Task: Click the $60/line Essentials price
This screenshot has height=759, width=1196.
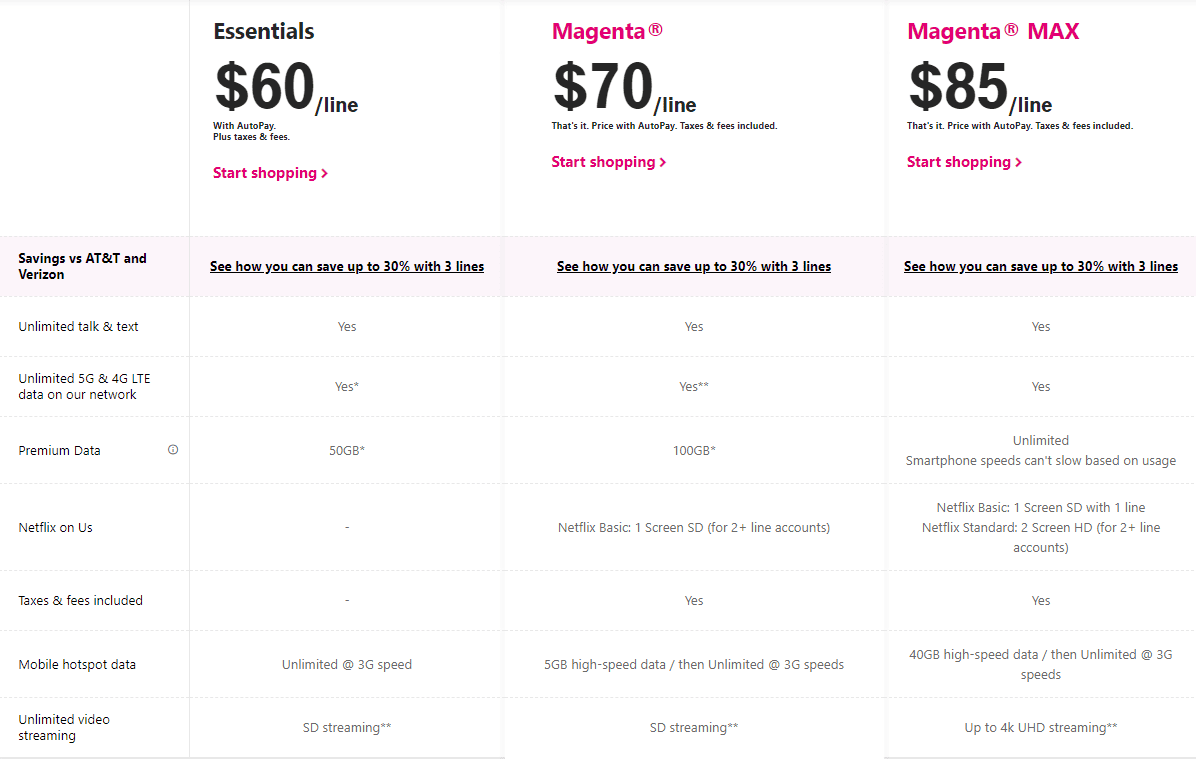Action: click(x=286, y=90)
